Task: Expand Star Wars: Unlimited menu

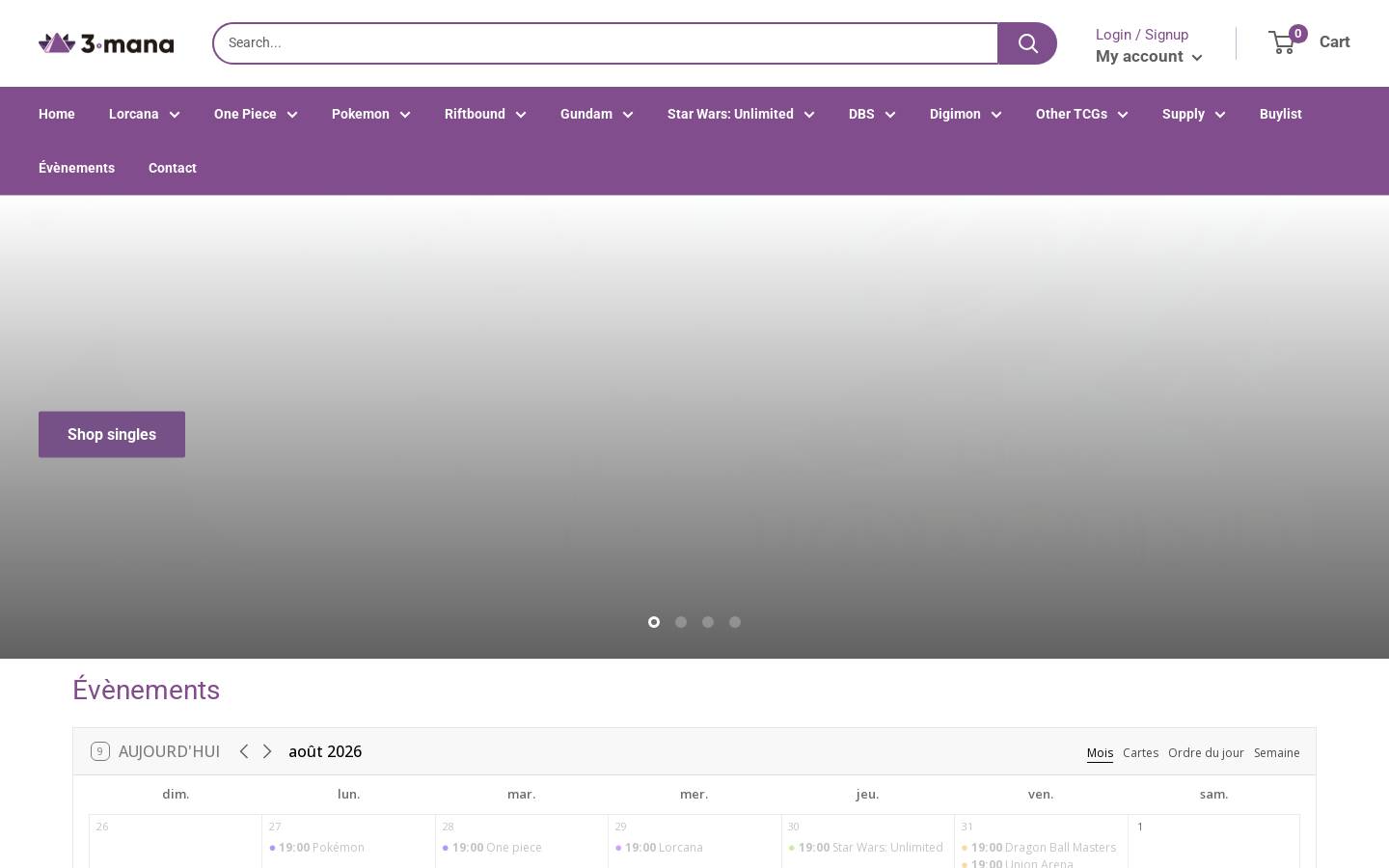Action: pyautogui.click(x=741, y=114)
